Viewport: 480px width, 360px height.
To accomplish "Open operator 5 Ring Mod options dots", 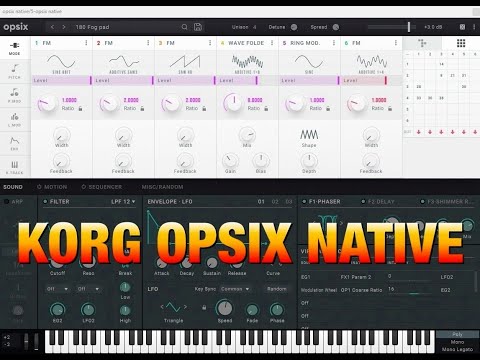I will coord(334,43).
